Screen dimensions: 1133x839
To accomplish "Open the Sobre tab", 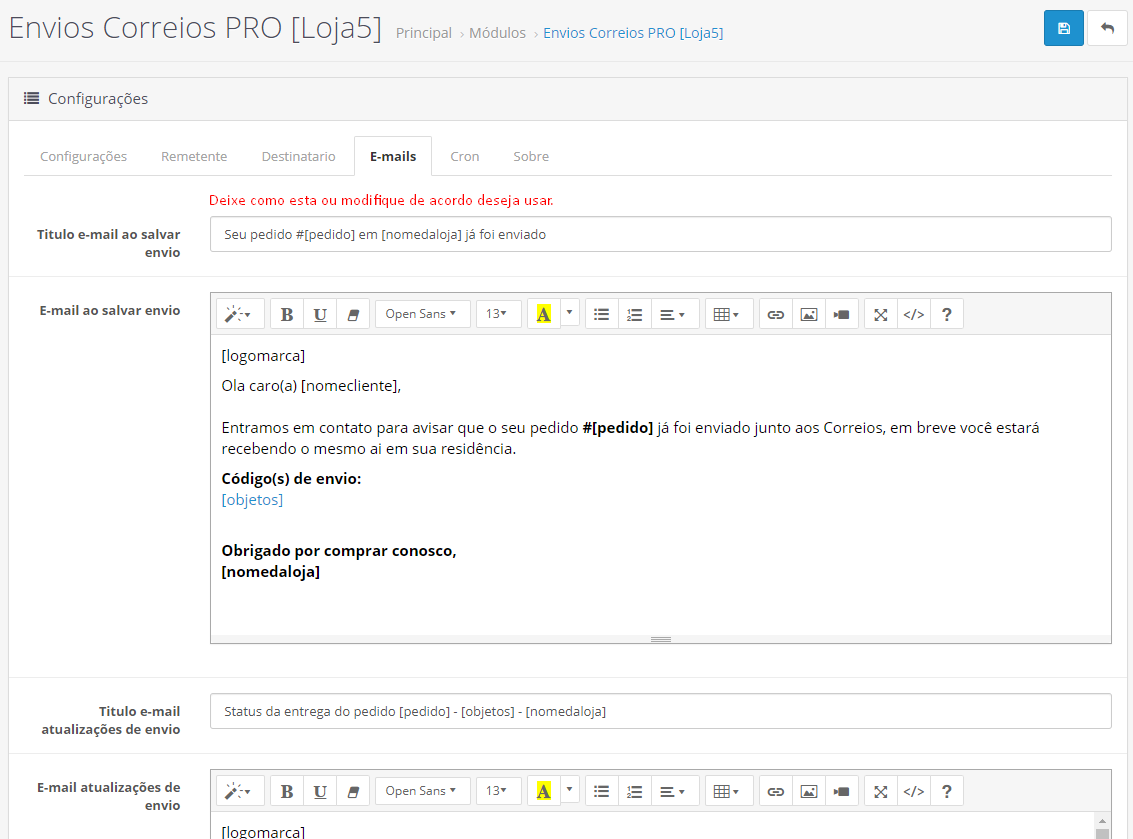I will (x=531, y=156).
